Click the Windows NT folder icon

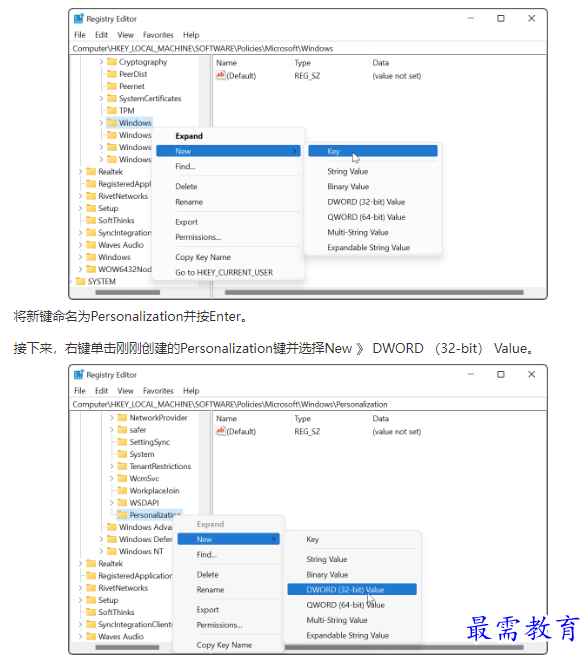coord(112,551)
